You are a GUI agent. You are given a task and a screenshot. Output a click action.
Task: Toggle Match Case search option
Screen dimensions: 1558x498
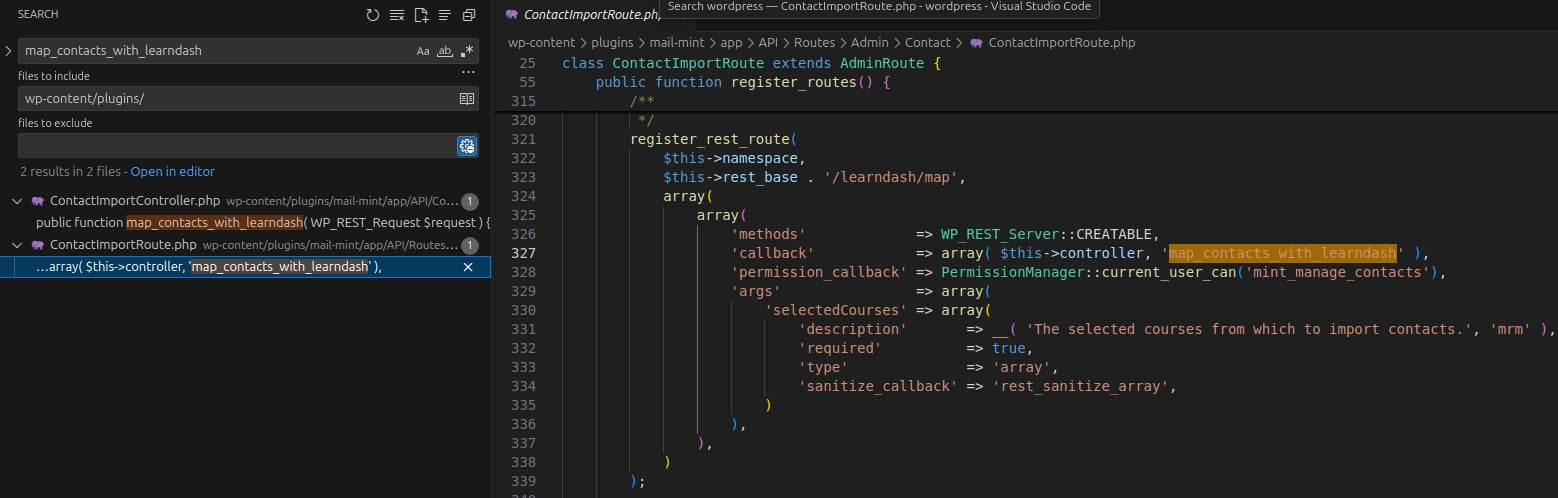click(424, 51)
